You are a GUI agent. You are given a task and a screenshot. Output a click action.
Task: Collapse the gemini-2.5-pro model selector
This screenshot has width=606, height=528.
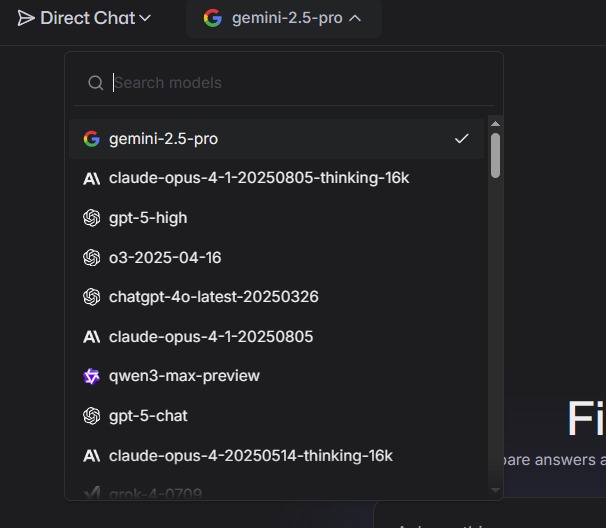[284, 18]
